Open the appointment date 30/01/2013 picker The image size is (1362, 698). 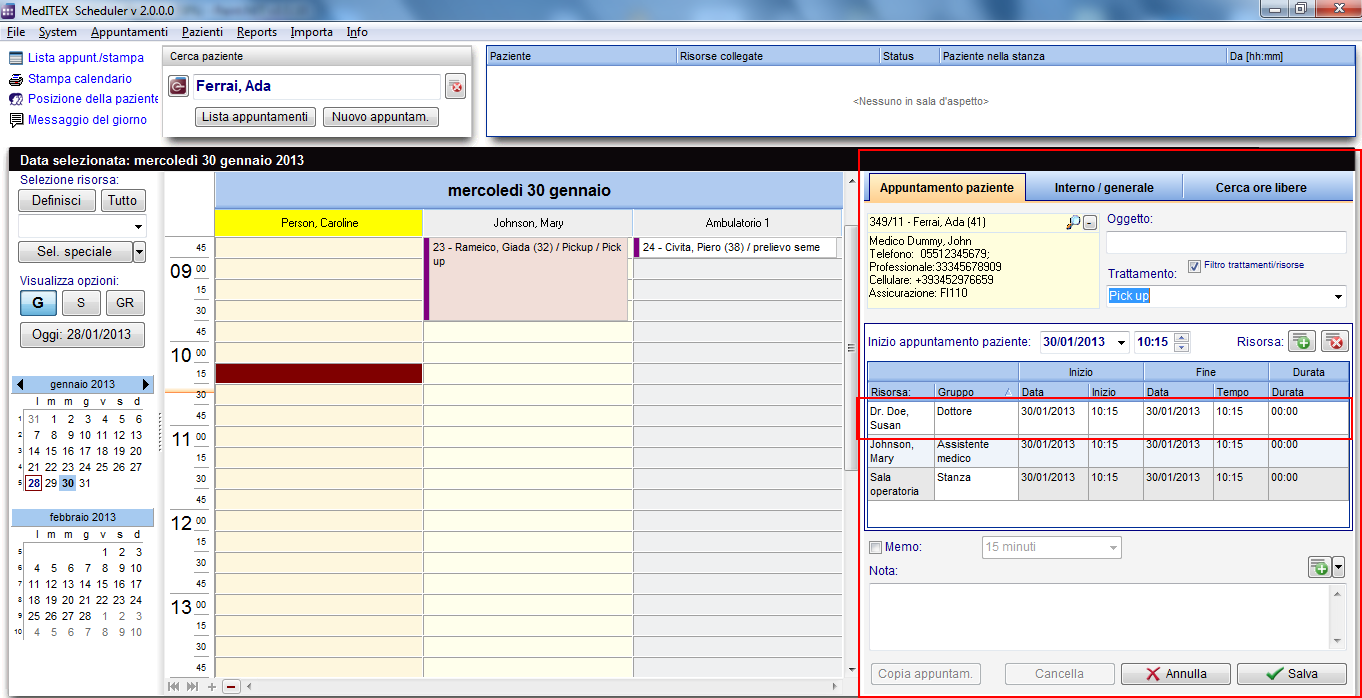click(1121, 342)
